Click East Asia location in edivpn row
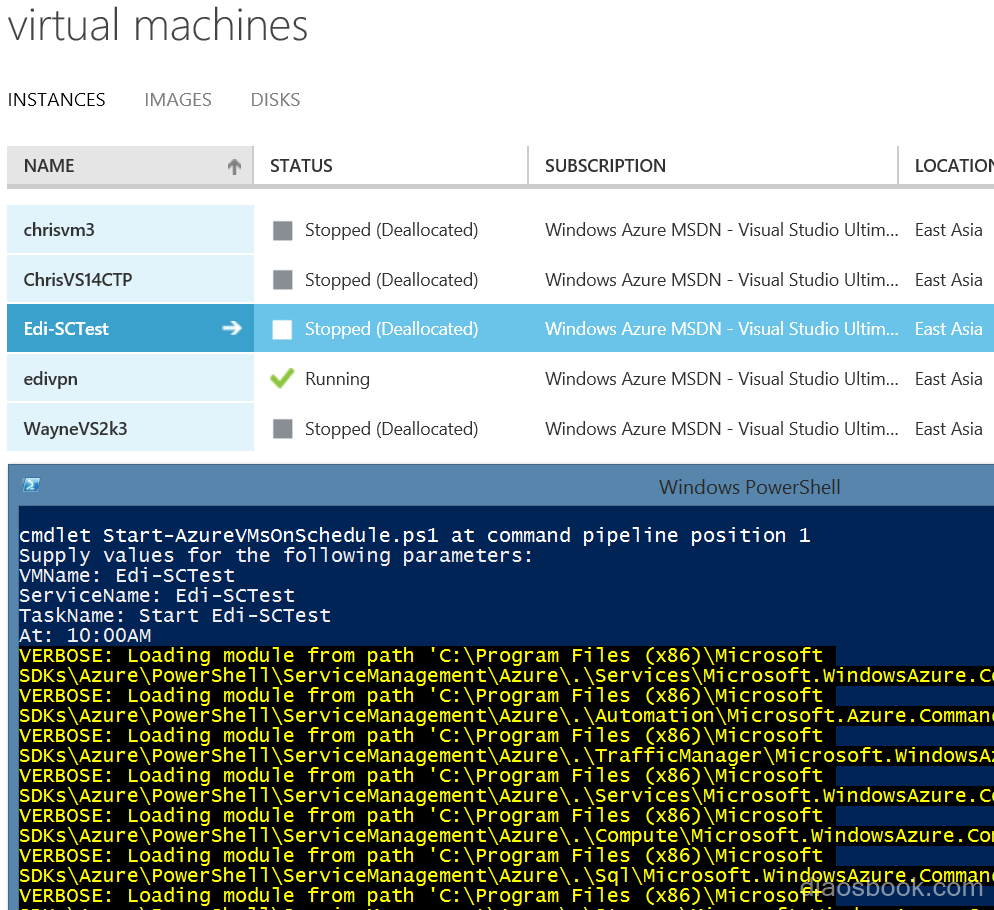Screen dimensions: 994x910 coord(948,379)
